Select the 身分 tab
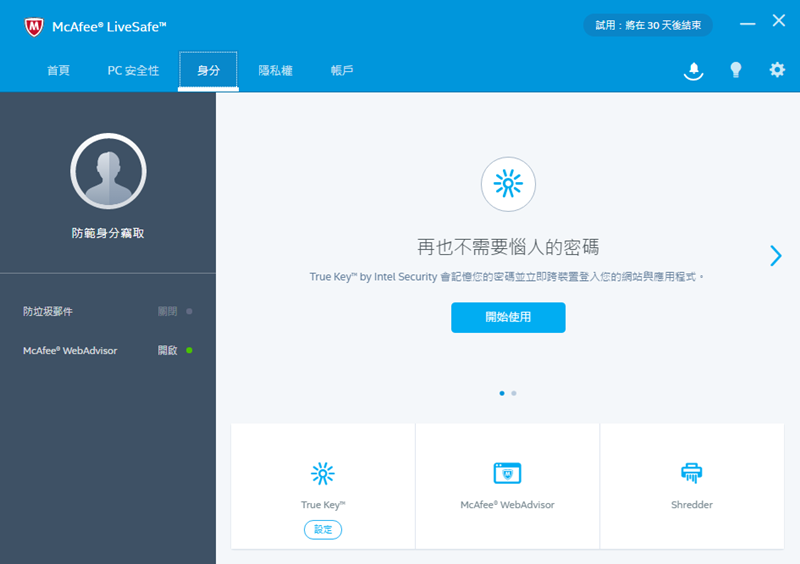This screenshot has height=564, width=800. (x=208, y=70)
